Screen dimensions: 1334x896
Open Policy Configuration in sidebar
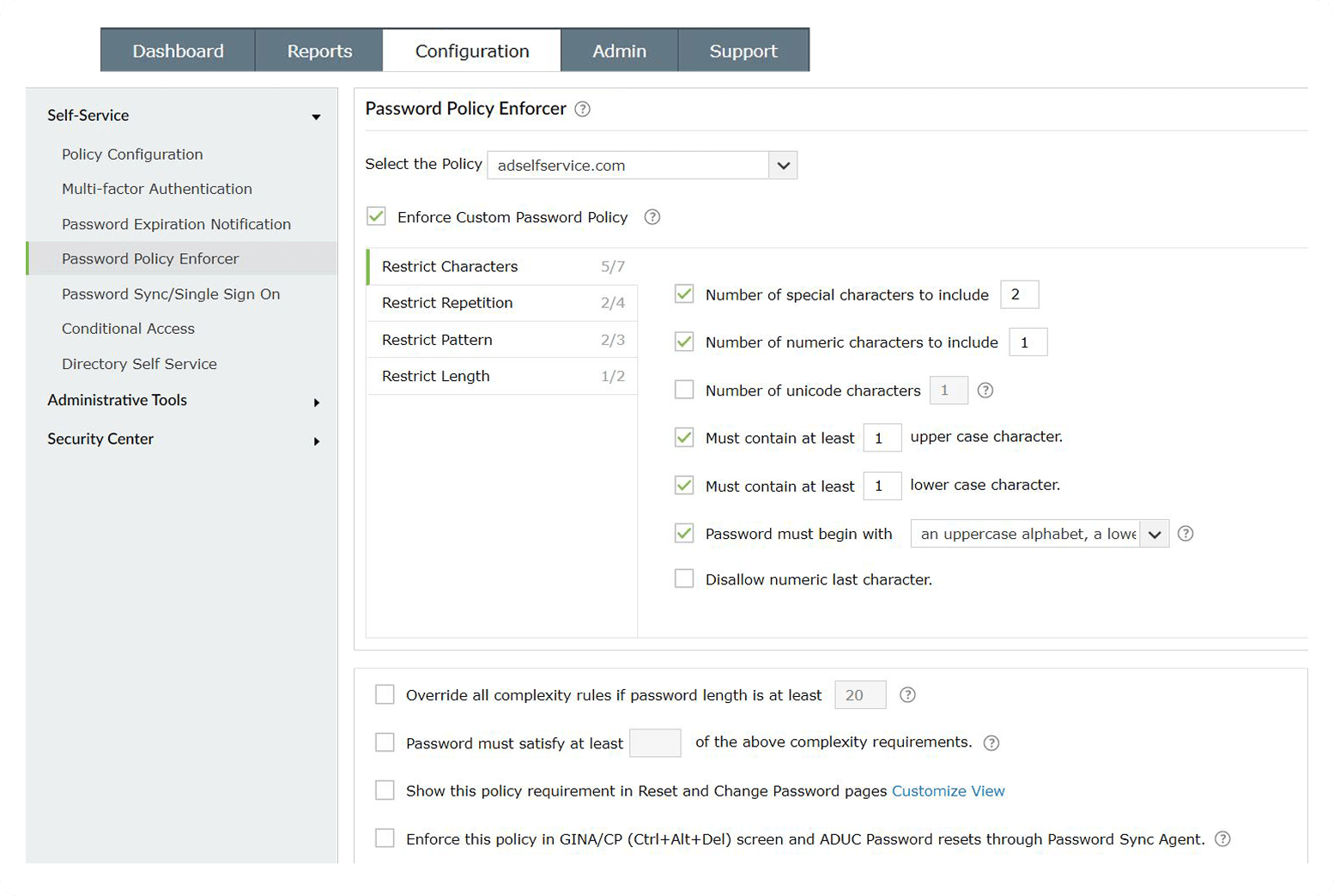coord(132,154)
